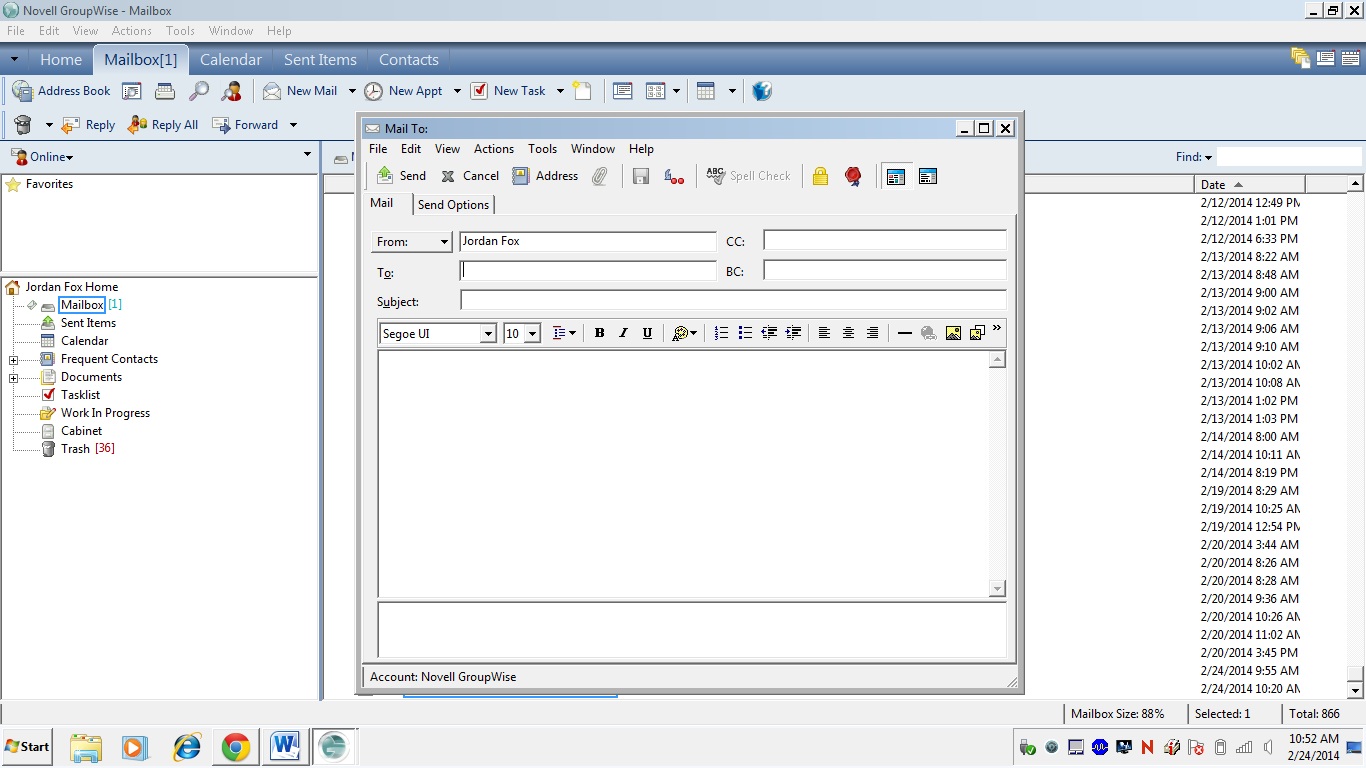Open the Segoe UI font dropdown
The image size is (1366, 768).
click(488, 334)
